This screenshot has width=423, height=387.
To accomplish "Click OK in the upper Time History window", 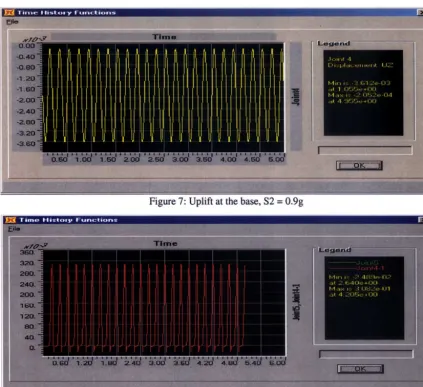I will (359, 165).
